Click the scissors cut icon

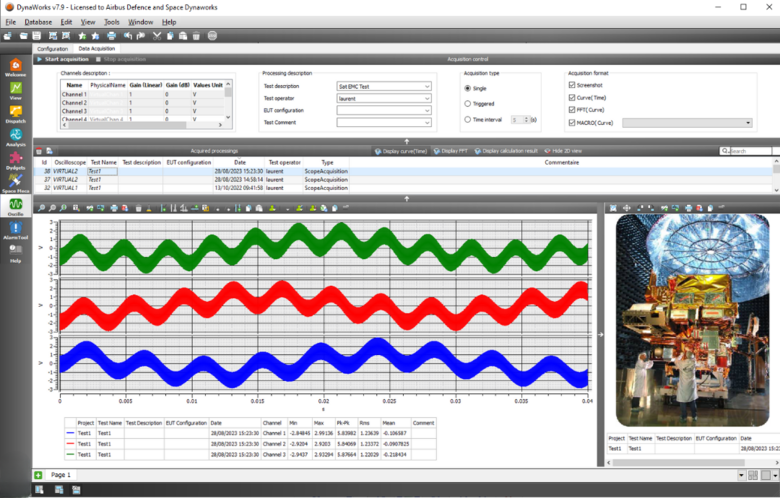(x=157, y=36)
